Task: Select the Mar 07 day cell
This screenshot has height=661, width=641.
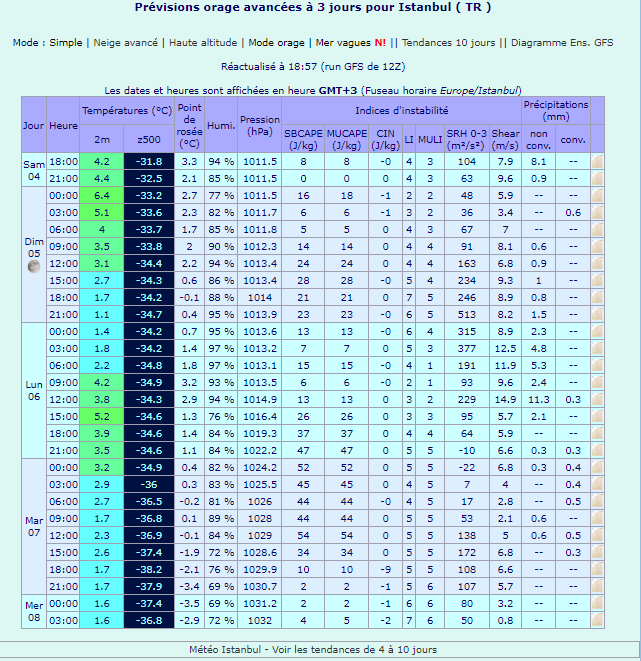Action: pos(34,527)
